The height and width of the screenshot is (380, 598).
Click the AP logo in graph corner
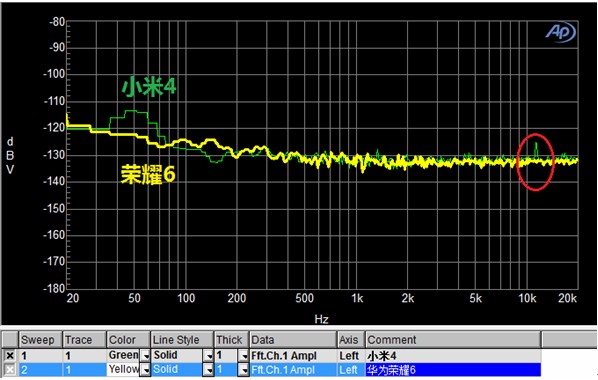click(x=561, y=32)
